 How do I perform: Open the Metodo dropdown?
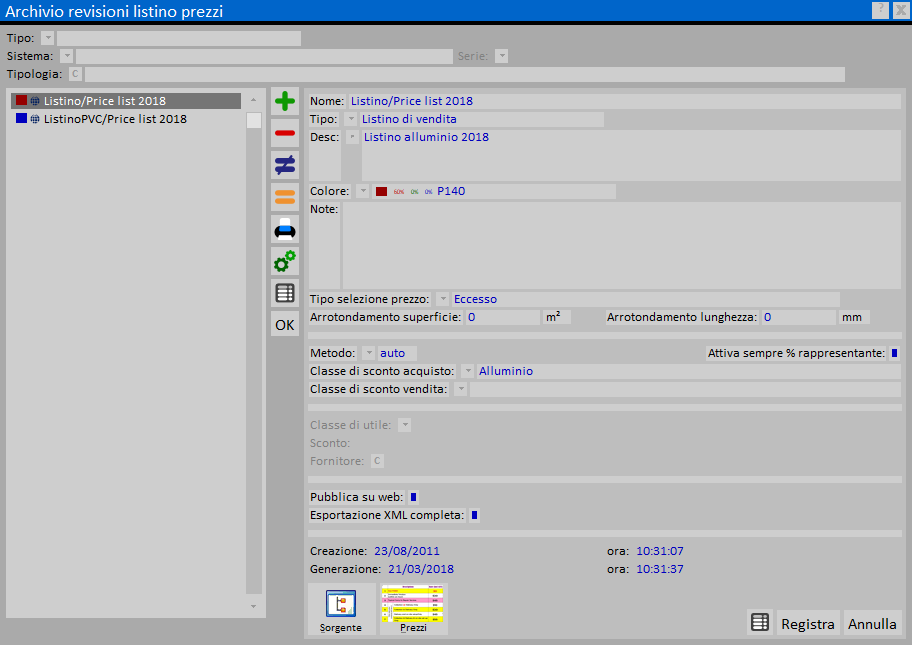pyautogui.click(x=368, y=354)
